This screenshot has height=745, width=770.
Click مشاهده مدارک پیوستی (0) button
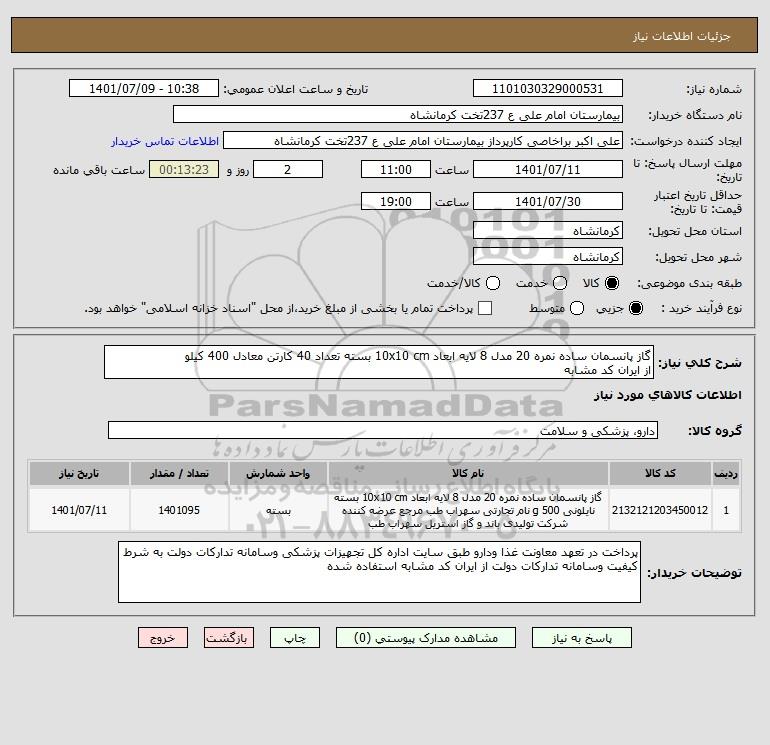pyautogui.click(x=426, y=638)
